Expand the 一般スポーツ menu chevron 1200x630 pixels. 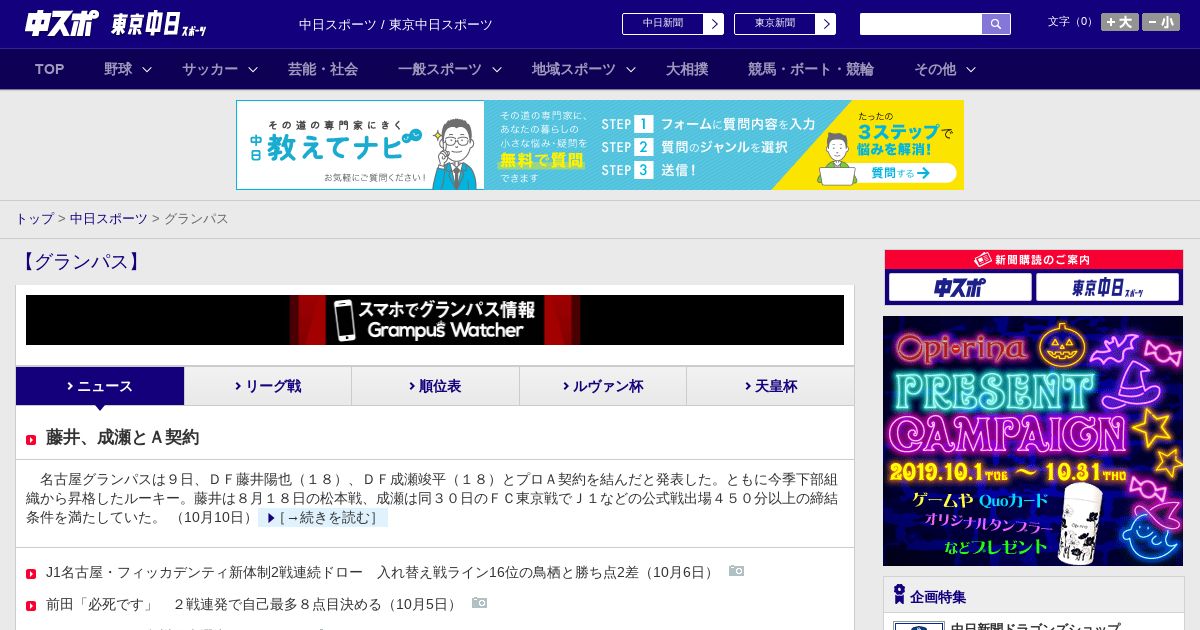point(497,69)
